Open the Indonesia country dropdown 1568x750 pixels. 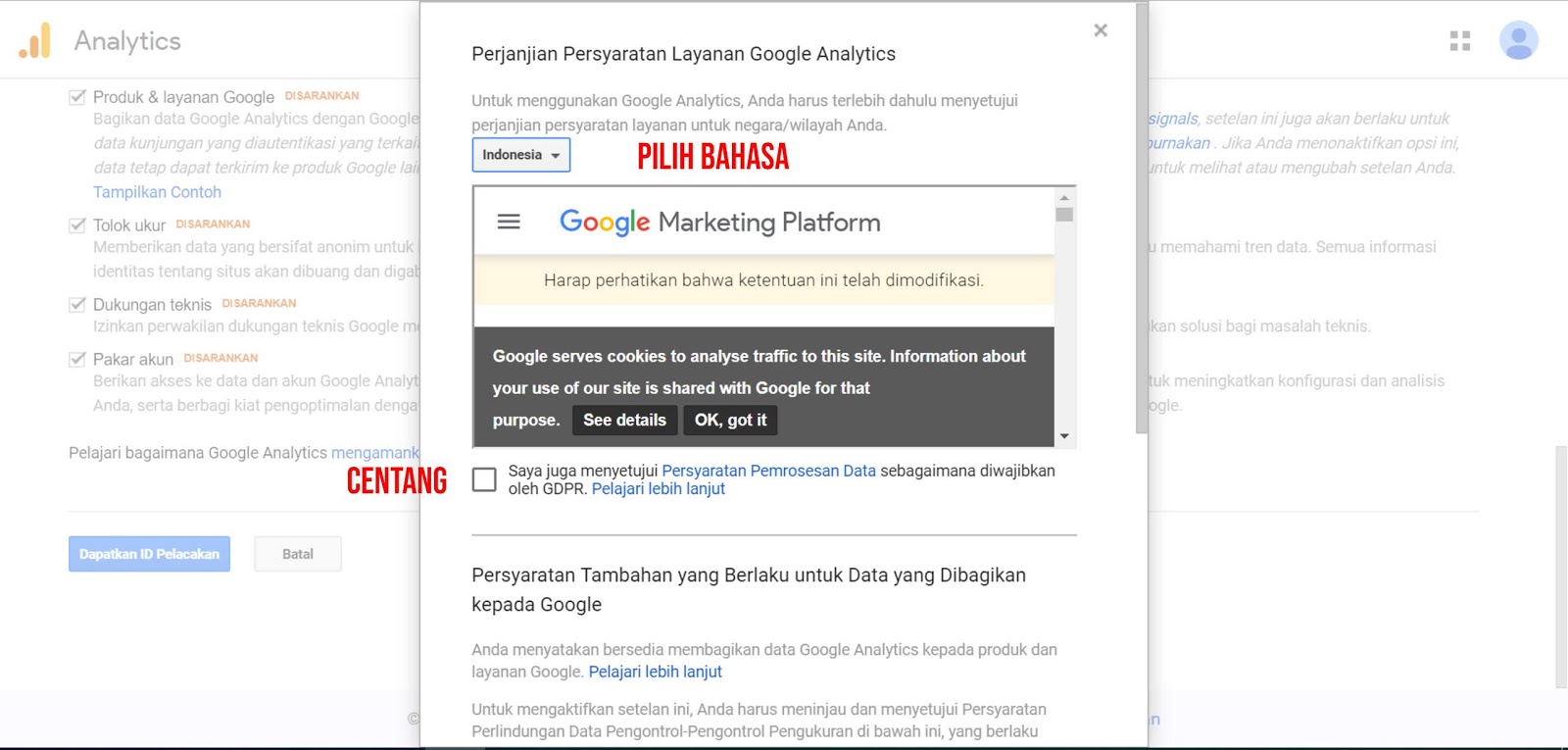point(521,155)
